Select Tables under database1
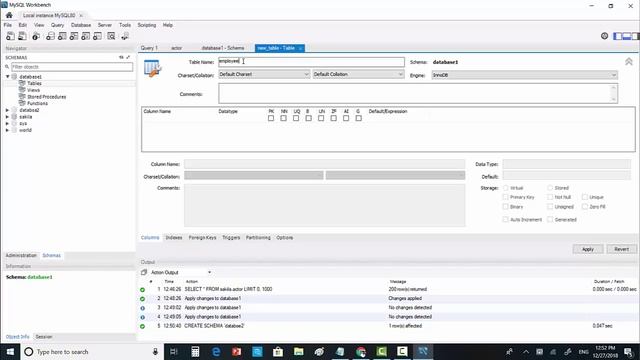The height and width of the screenshot is (360, 640). click(x=34, y=83)
